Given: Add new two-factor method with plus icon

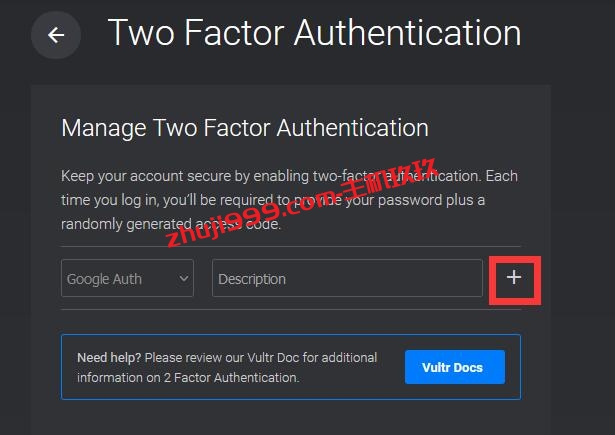Looking at the screenshot, I should [x=514, y=278].
